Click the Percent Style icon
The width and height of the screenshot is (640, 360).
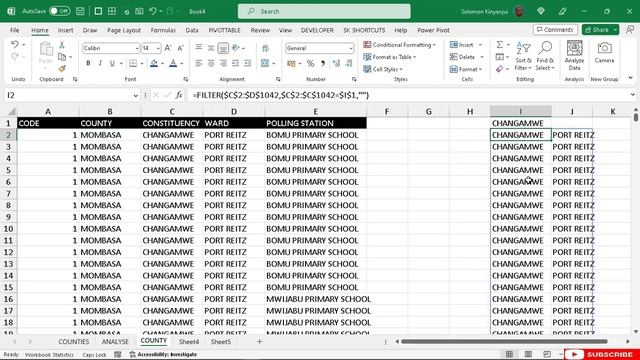310,63
